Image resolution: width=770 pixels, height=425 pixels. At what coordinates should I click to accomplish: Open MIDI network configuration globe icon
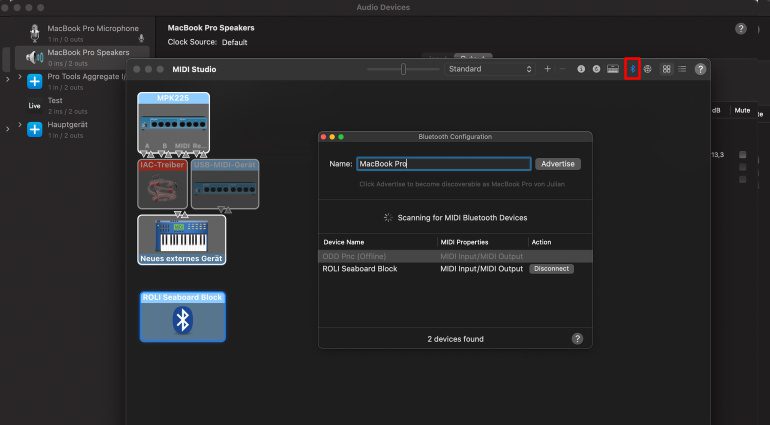coord(647,69)
